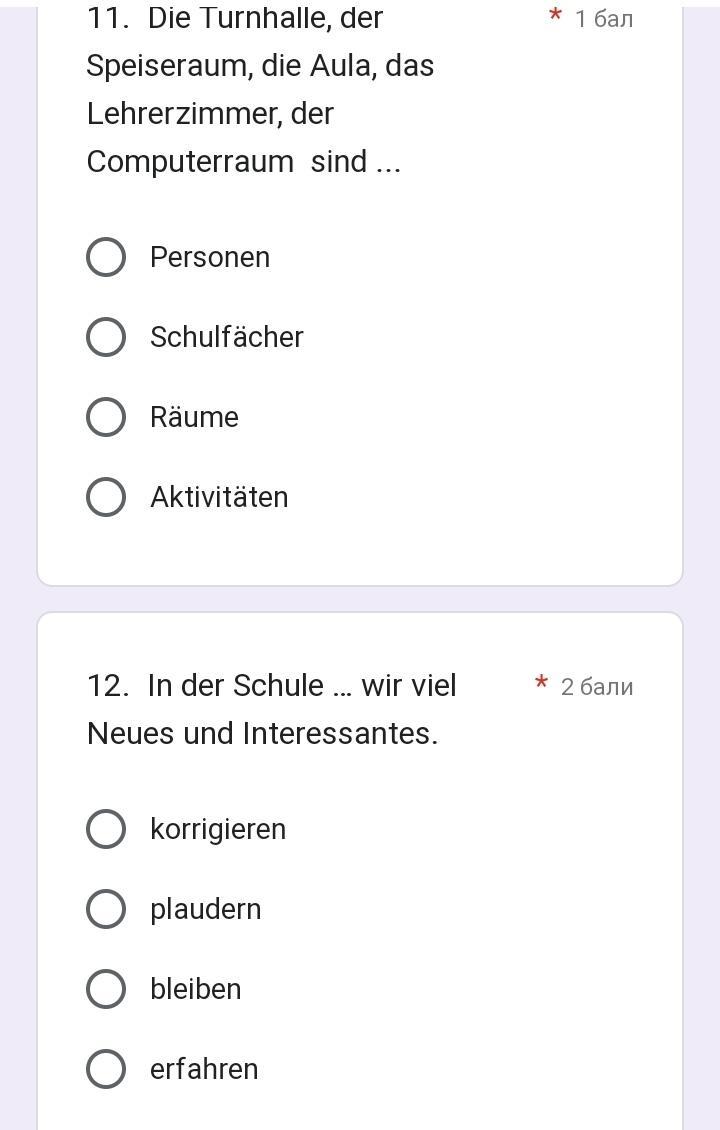720x1130 pixels.
Task: Pick the 'Aktivitäten' radio circle
Action: pos(106,497)
